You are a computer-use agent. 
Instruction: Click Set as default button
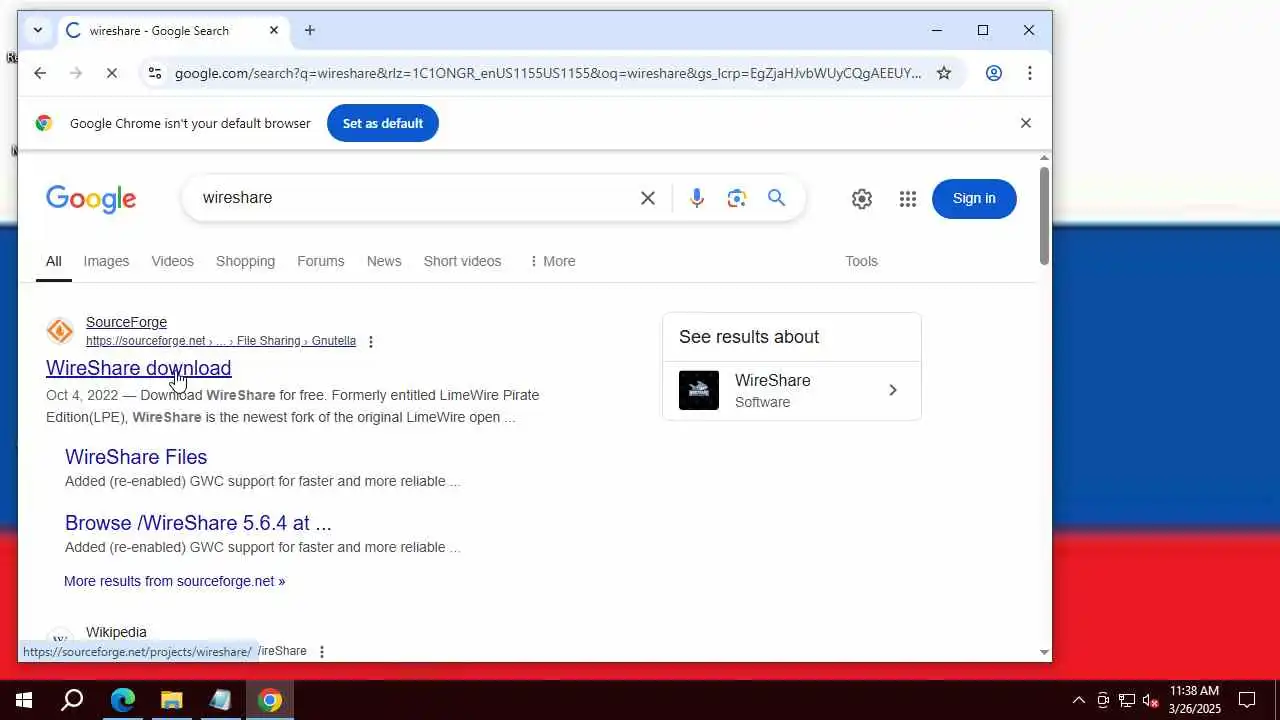383,123
